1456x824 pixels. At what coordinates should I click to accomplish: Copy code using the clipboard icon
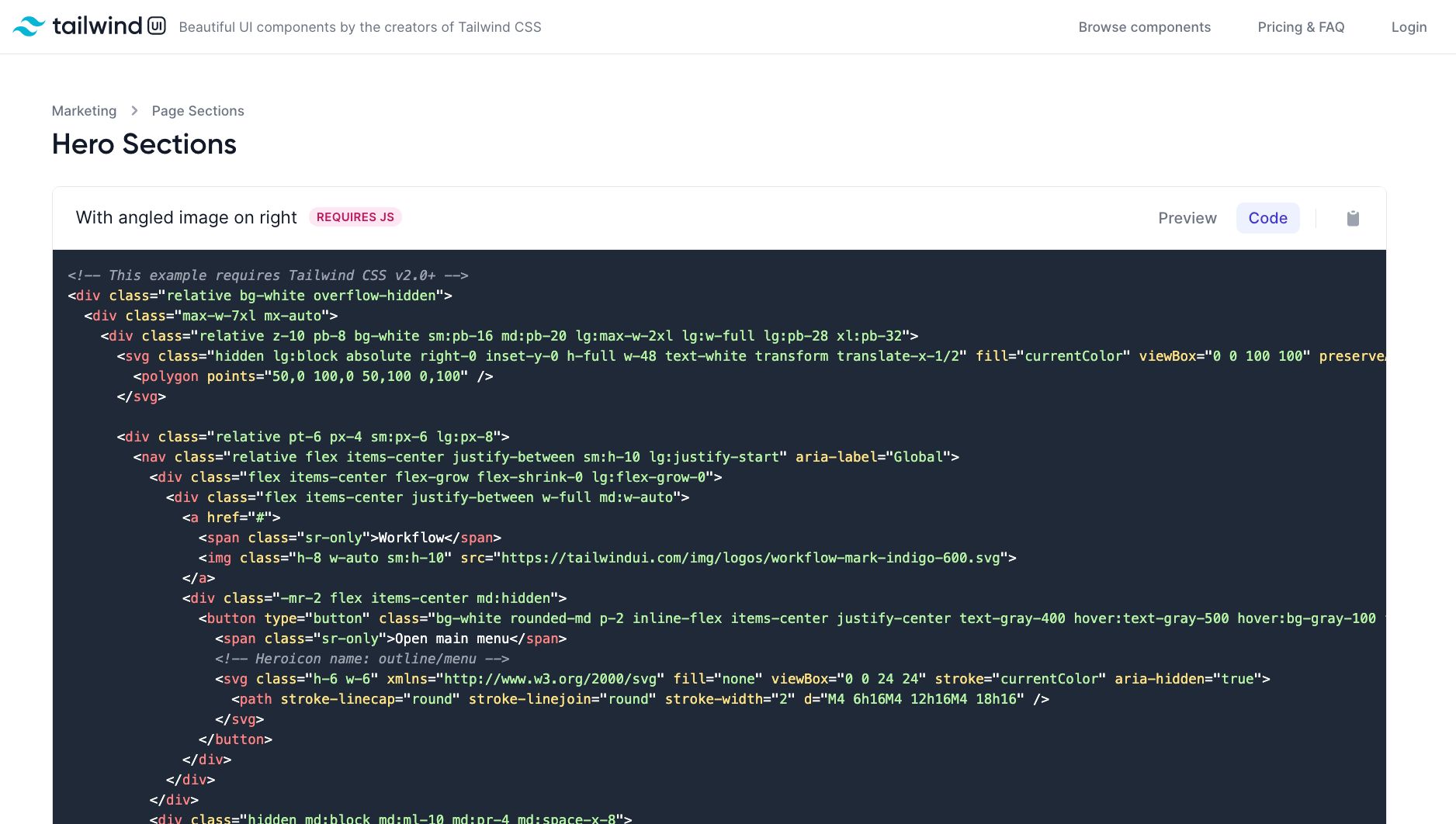tap(1353, 218)
